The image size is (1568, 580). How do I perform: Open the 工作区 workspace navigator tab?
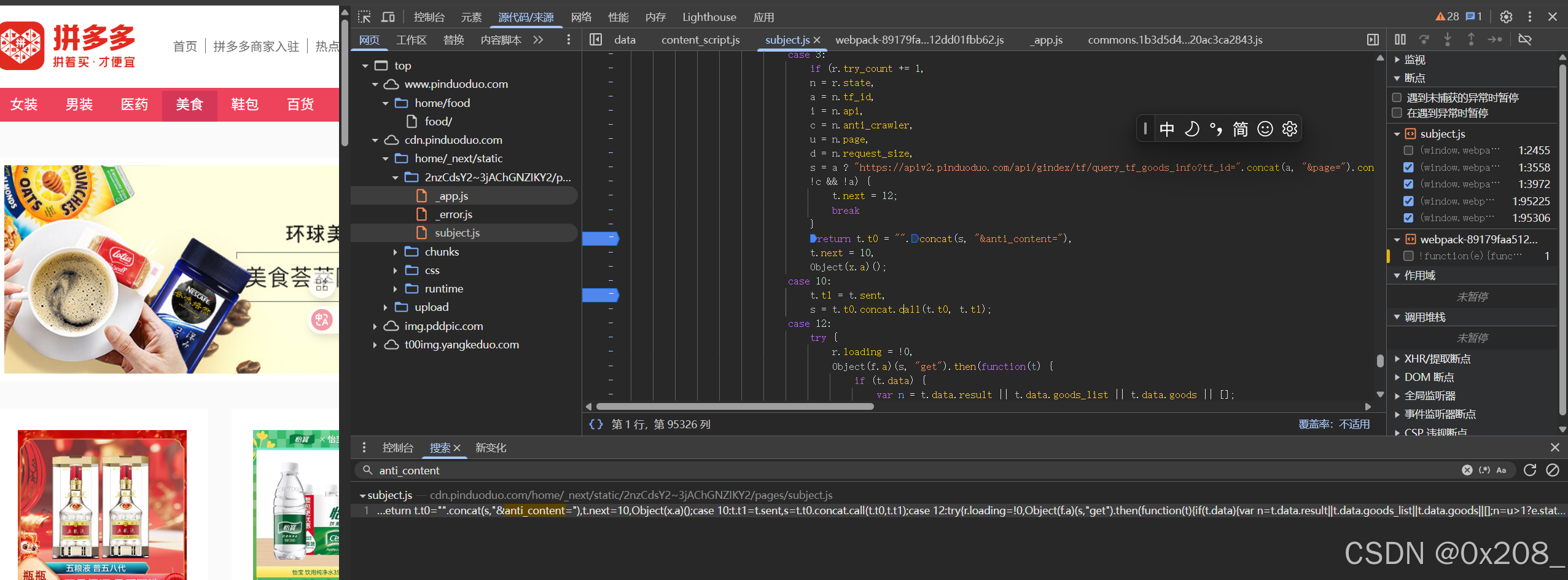[x=411, y=40]
